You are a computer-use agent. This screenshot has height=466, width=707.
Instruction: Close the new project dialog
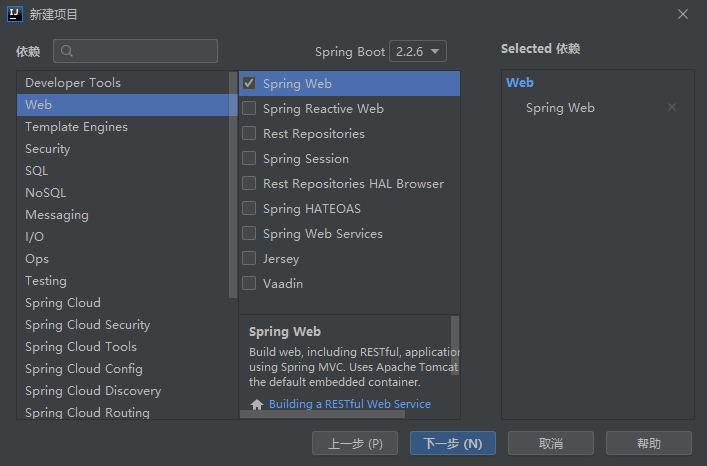(x=683, y=14)
